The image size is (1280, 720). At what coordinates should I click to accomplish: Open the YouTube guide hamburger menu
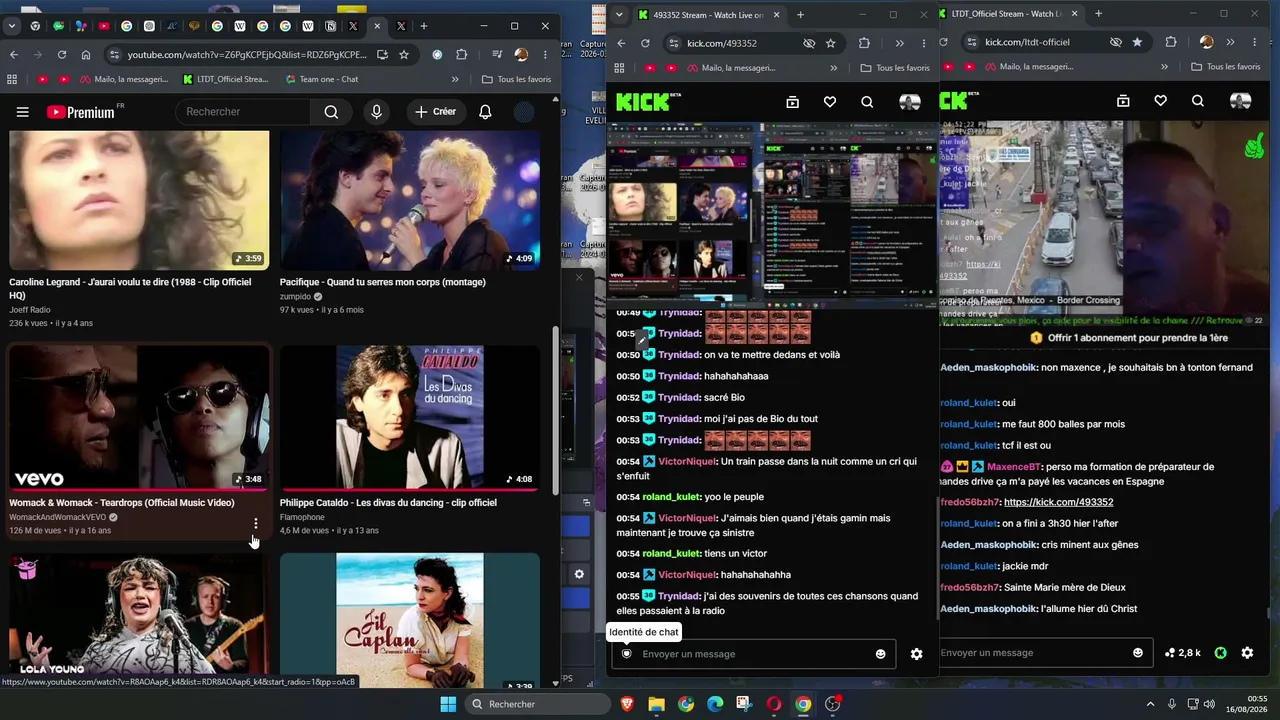click(22, 112)
